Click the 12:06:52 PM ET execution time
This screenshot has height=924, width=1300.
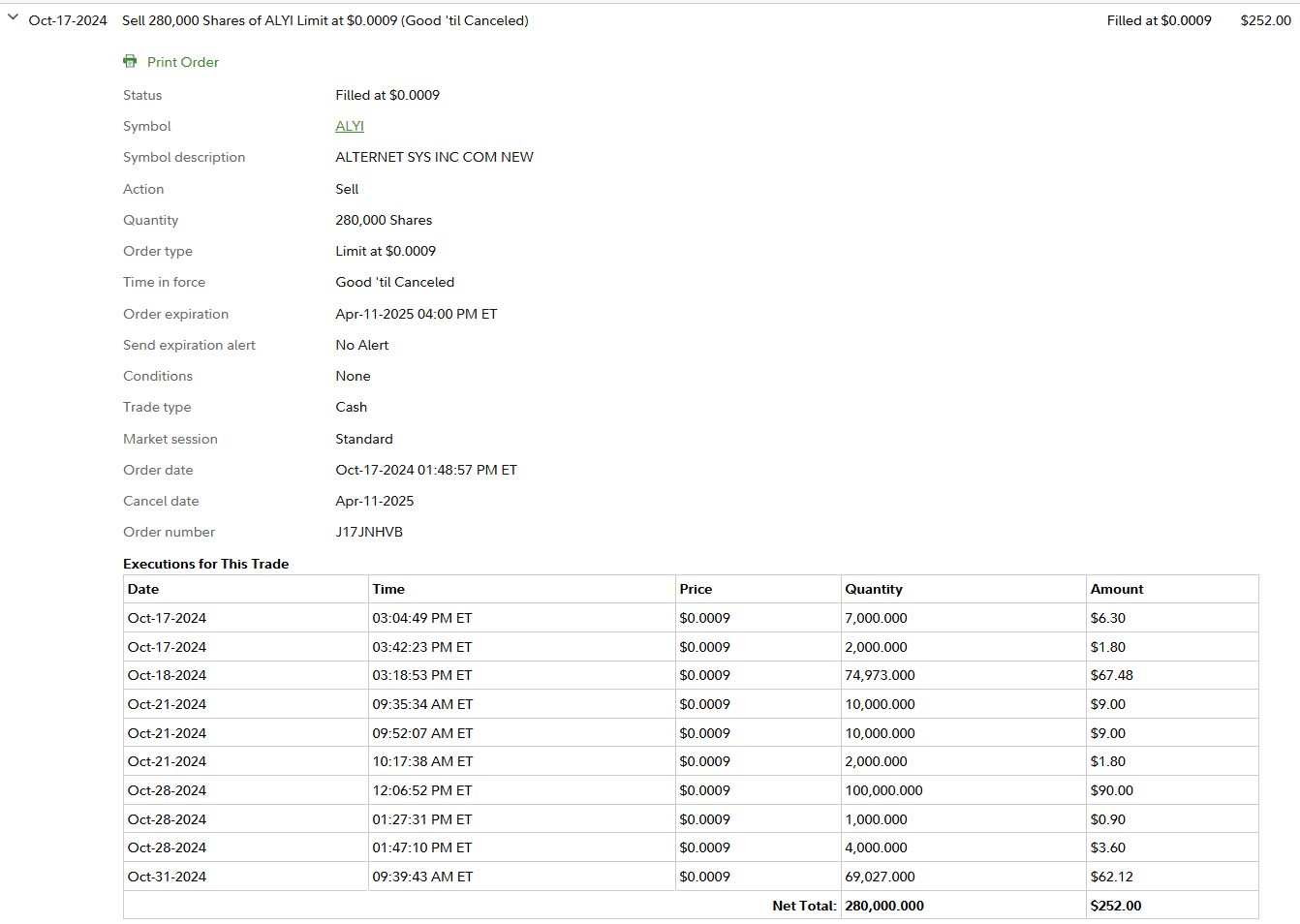(x=422, y=790)
